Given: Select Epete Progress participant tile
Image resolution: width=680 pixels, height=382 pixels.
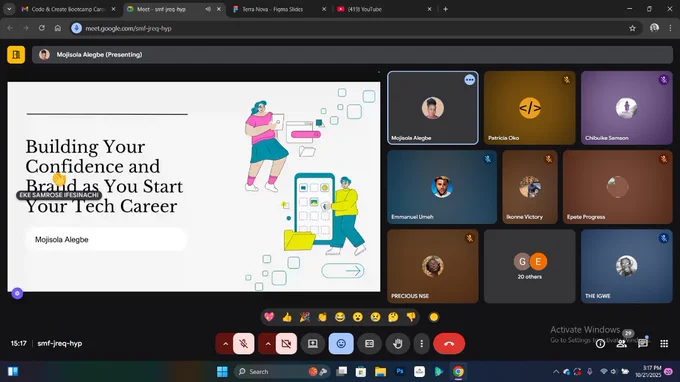Looking at the screenshot, I should point(618,187).
